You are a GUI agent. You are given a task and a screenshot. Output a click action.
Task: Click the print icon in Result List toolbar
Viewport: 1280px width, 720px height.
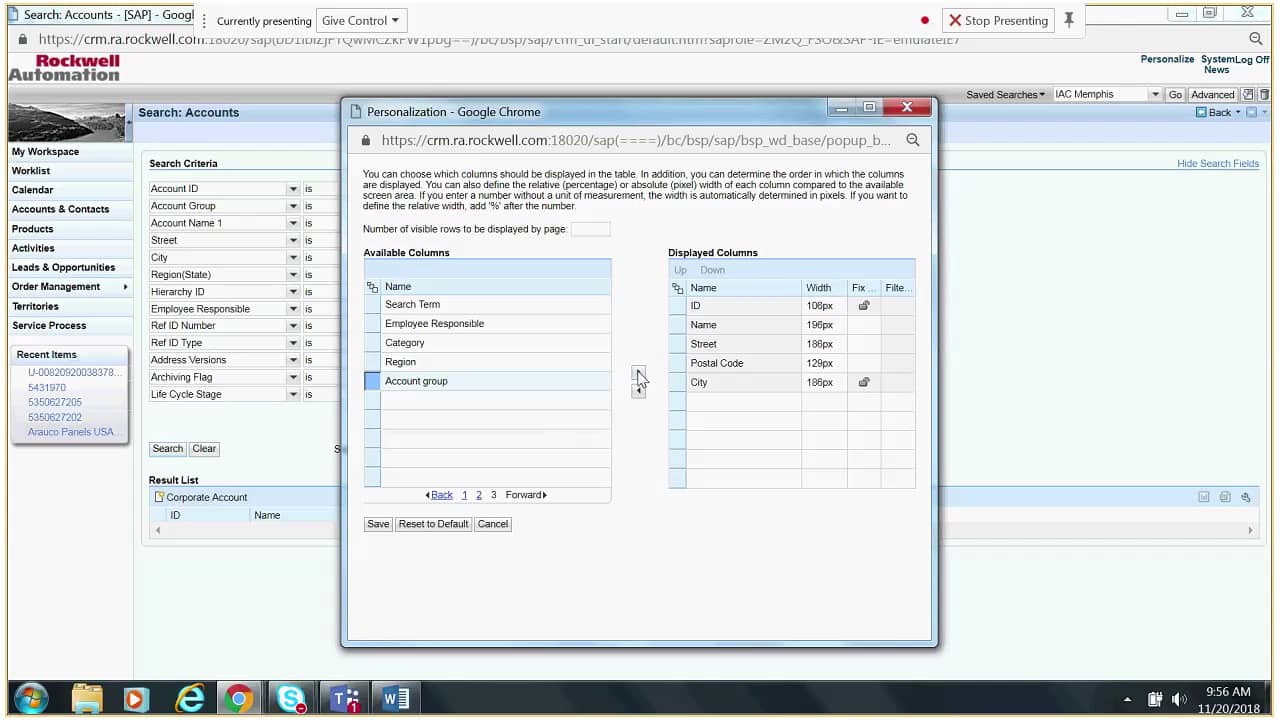1225,497
